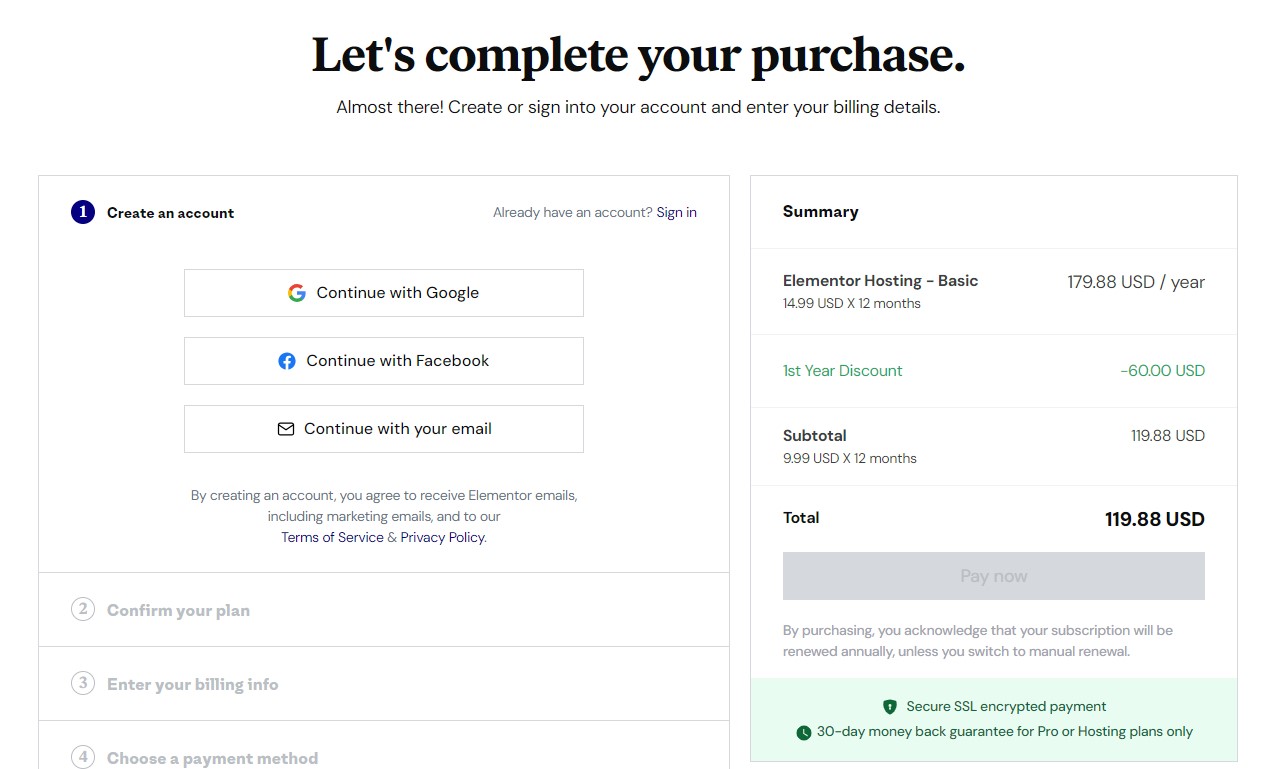
Task: Click the money back guarantee clock icon
Action: pyautogui.click(x=804, y=732)
